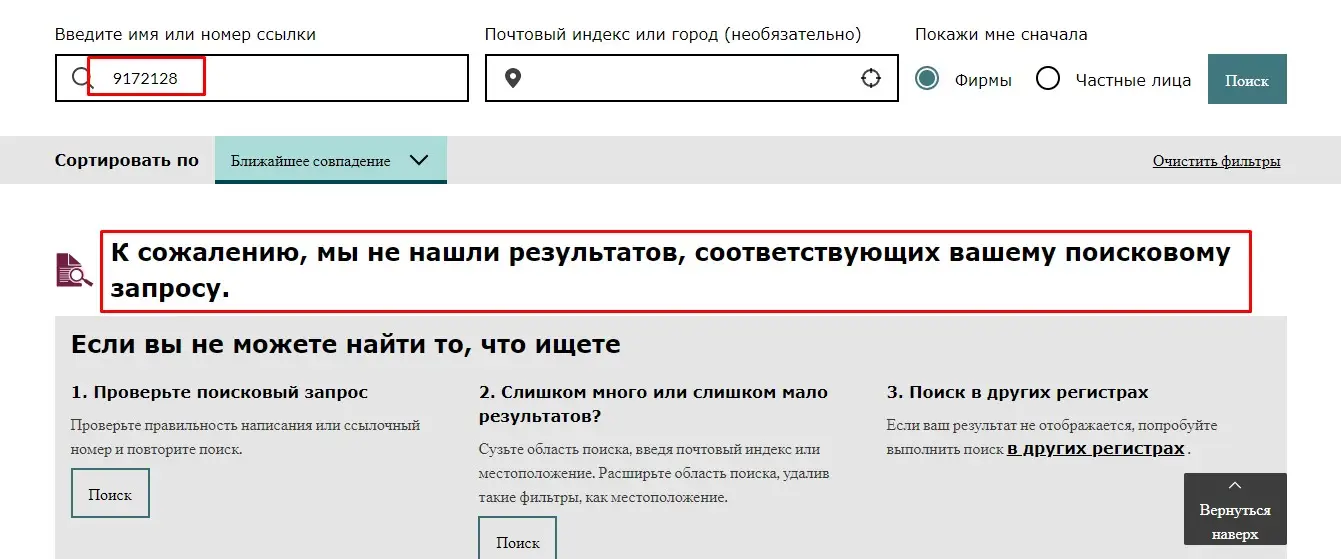Focus the postcode or city field

point(692,78)
